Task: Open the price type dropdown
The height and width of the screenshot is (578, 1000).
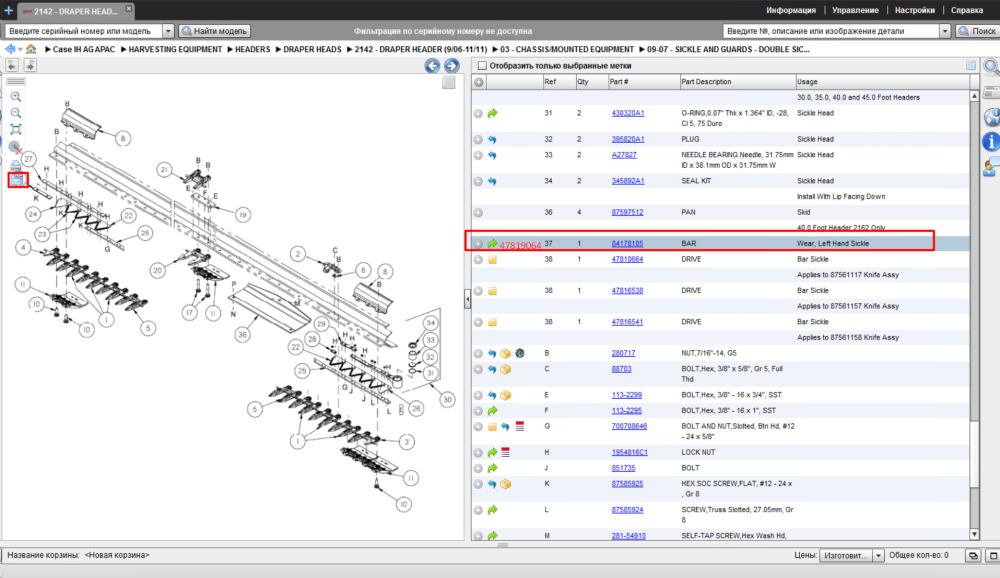Action: tap(878, 556)
